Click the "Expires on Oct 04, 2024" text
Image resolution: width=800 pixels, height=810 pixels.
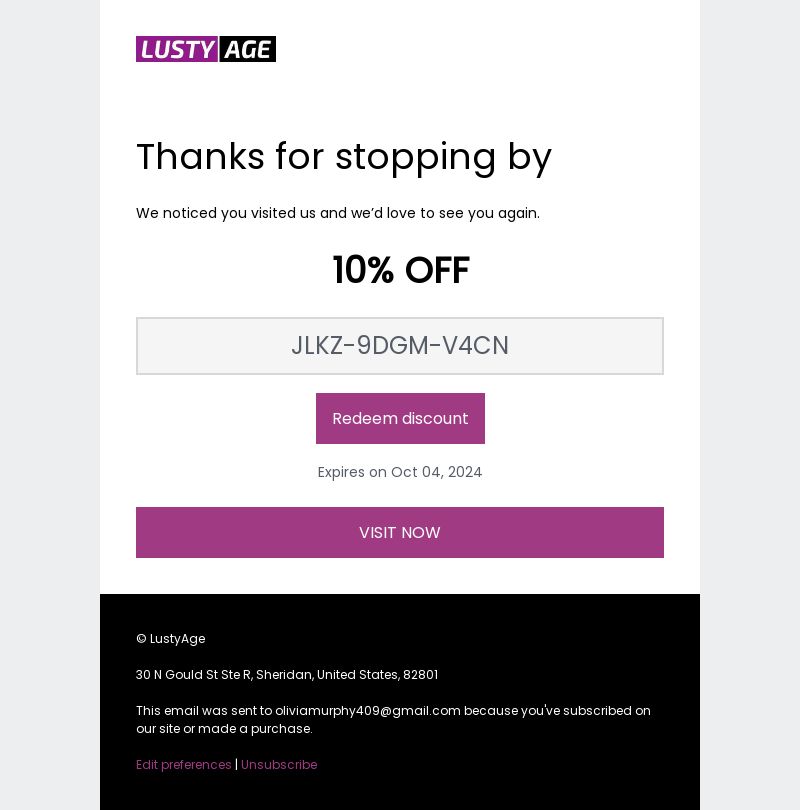pyautogui.click(x=400, y=472)
